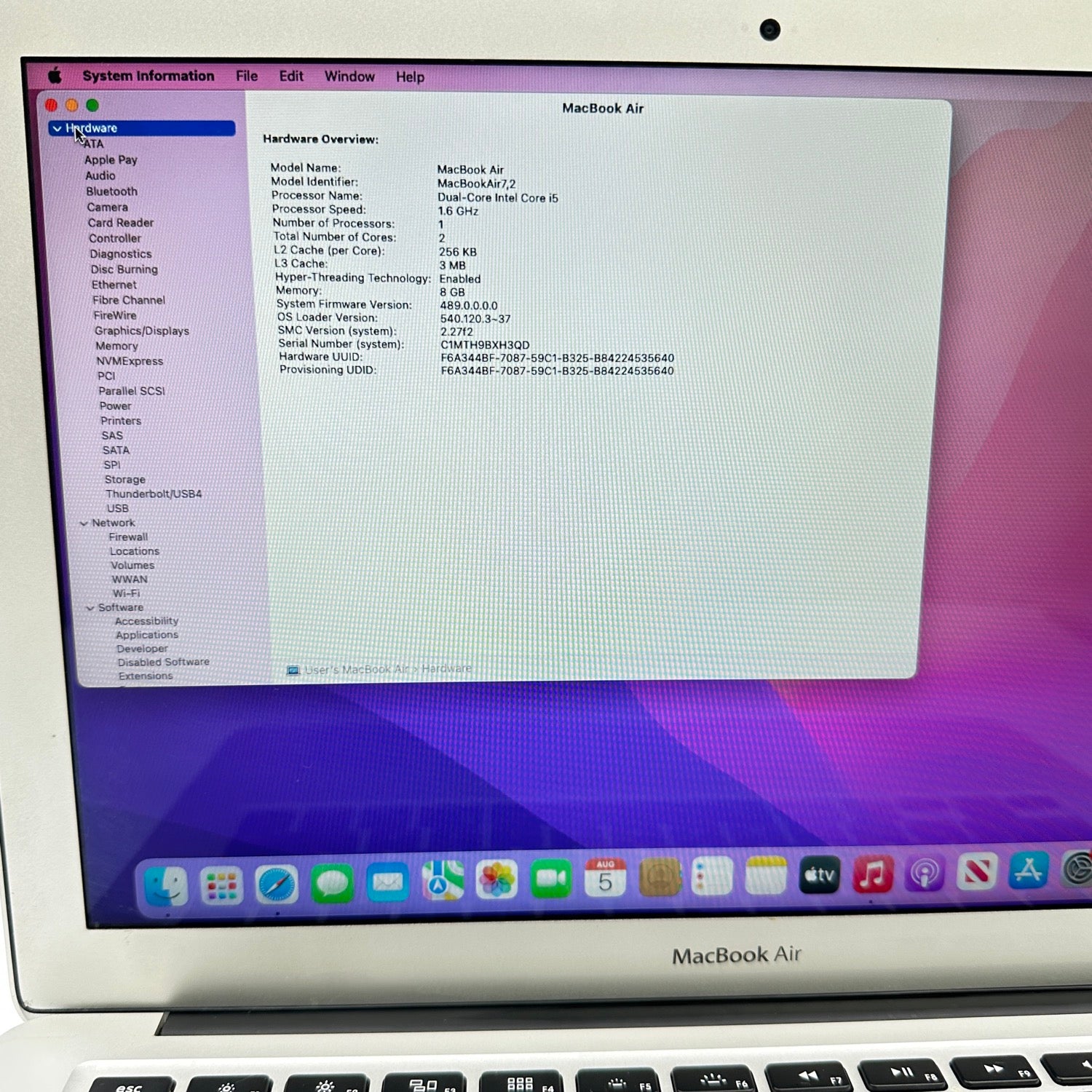Select Camera in the sidebar
1092x1092 pixels.
click(107, 207)
